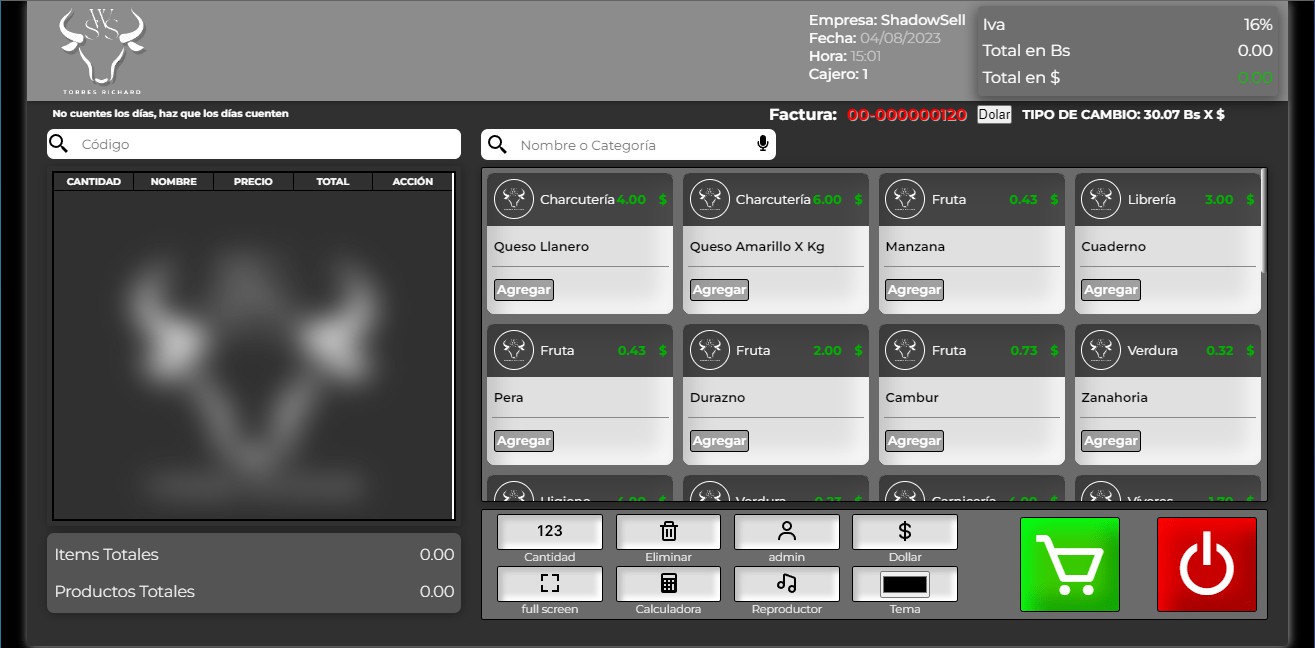Toggle the Dollar currency button
Image resolution: width=1315 pixels, height=648 pixels.
(904, 532)
